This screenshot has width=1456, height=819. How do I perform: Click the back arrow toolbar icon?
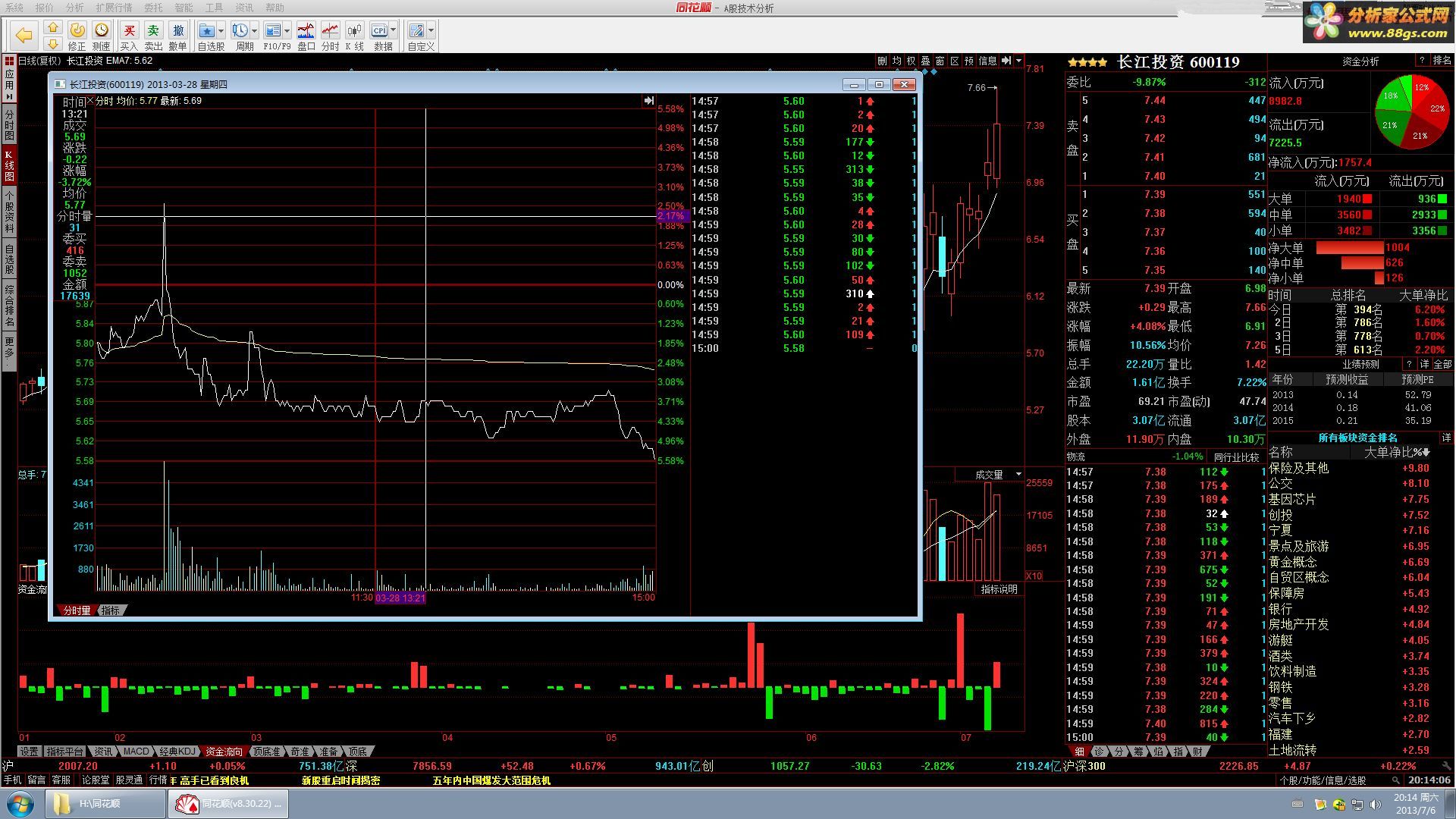(24, 35)
